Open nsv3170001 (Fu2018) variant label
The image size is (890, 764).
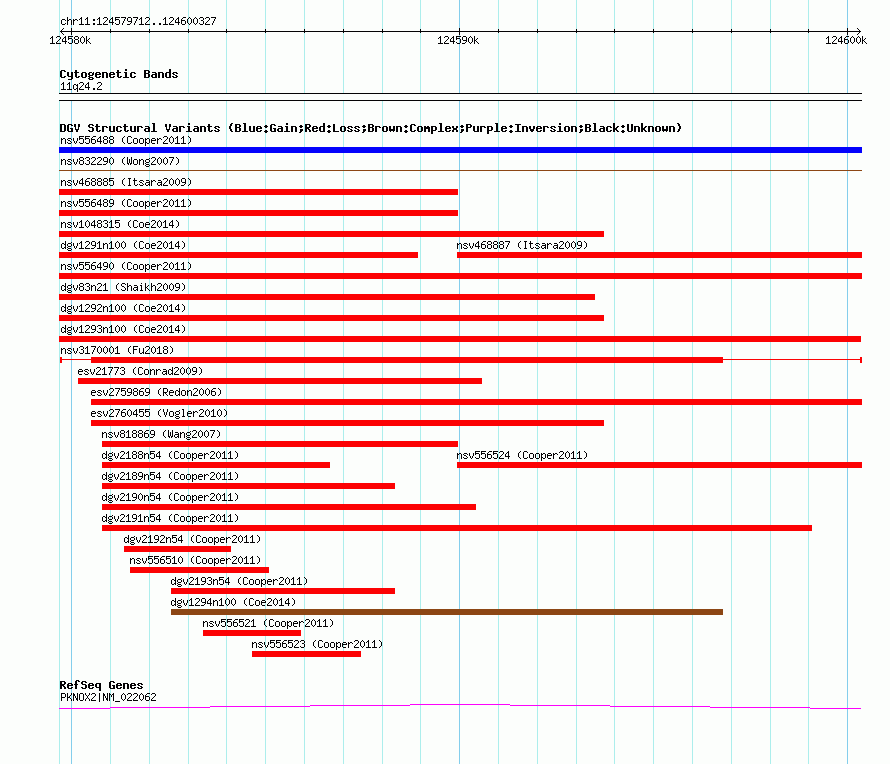[x=117, y=350]
